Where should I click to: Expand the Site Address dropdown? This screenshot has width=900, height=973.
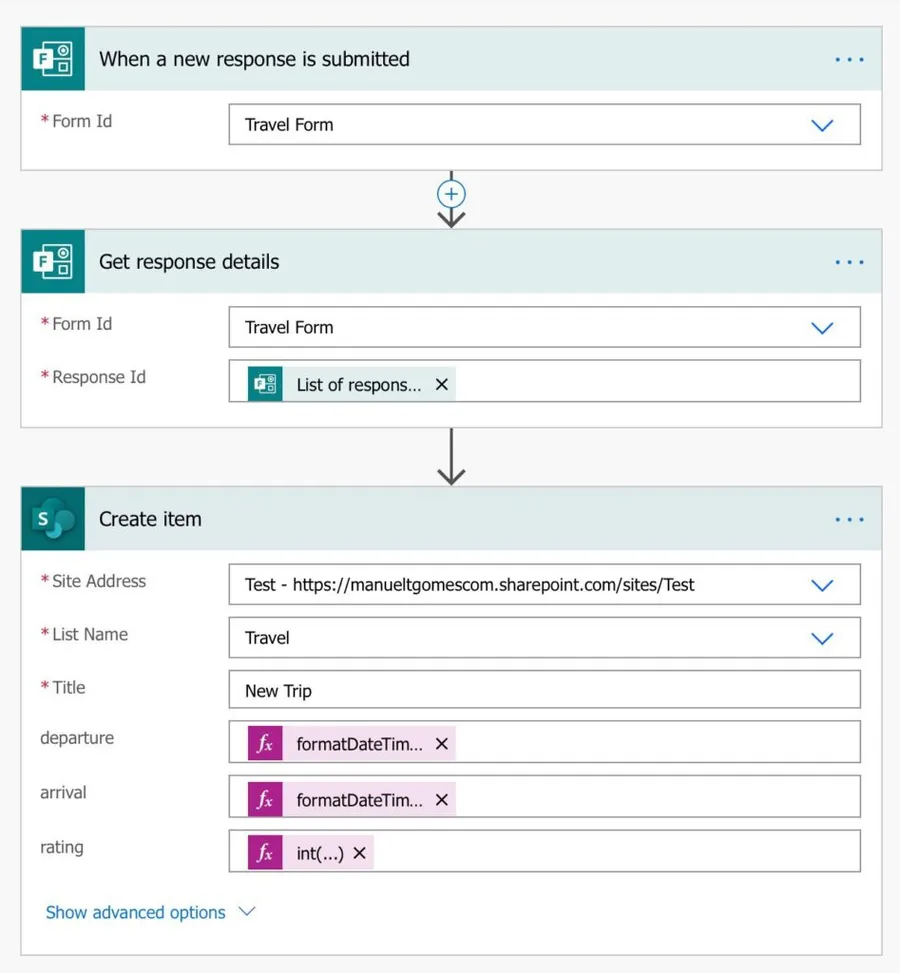pyautogui.click(x=822, y=585)
